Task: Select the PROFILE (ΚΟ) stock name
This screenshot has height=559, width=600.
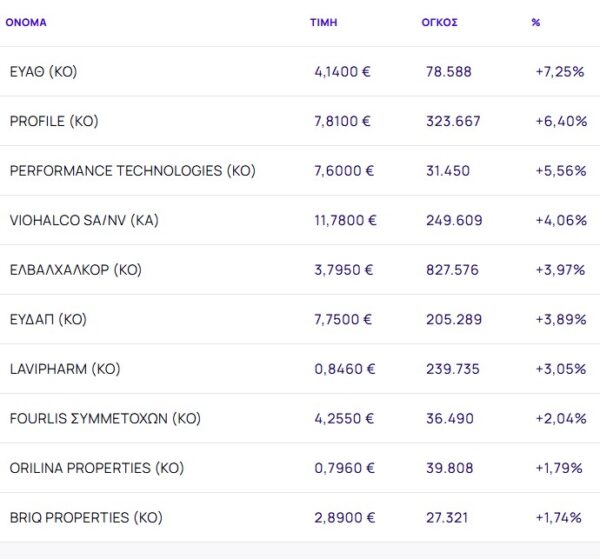Action: pos(54,121)
